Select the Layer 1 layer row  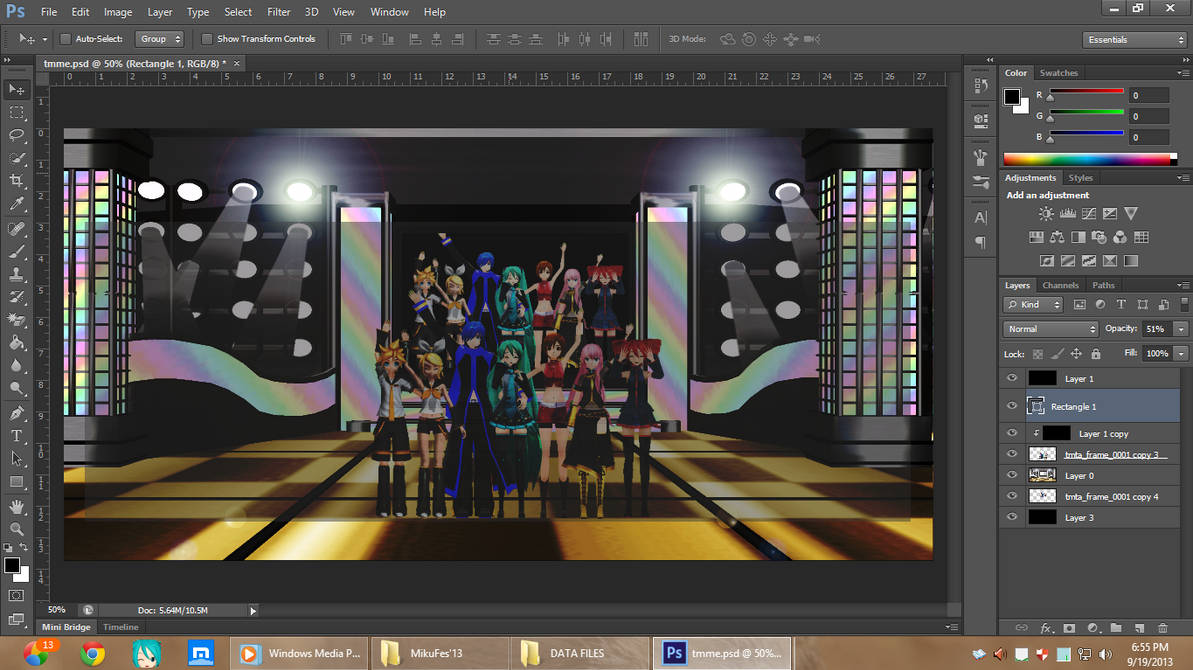1091,378
